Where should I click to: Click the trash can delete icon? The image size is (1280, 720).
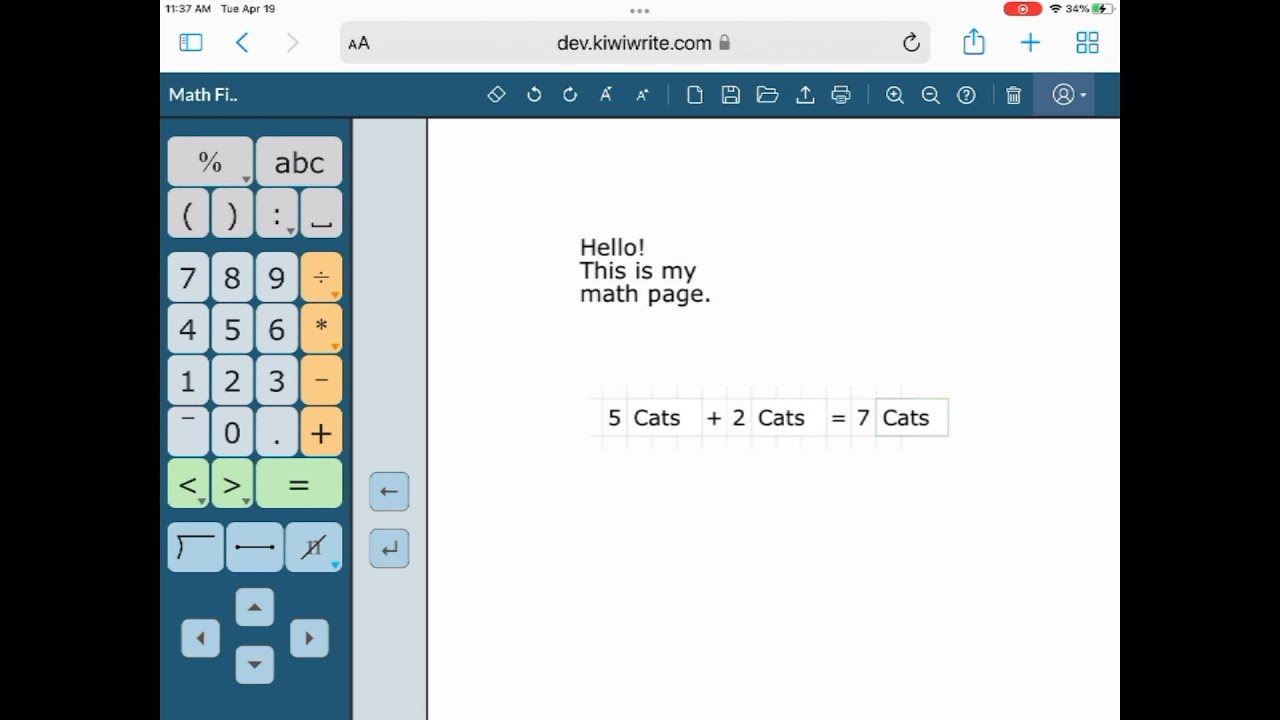click(1013, 95)
